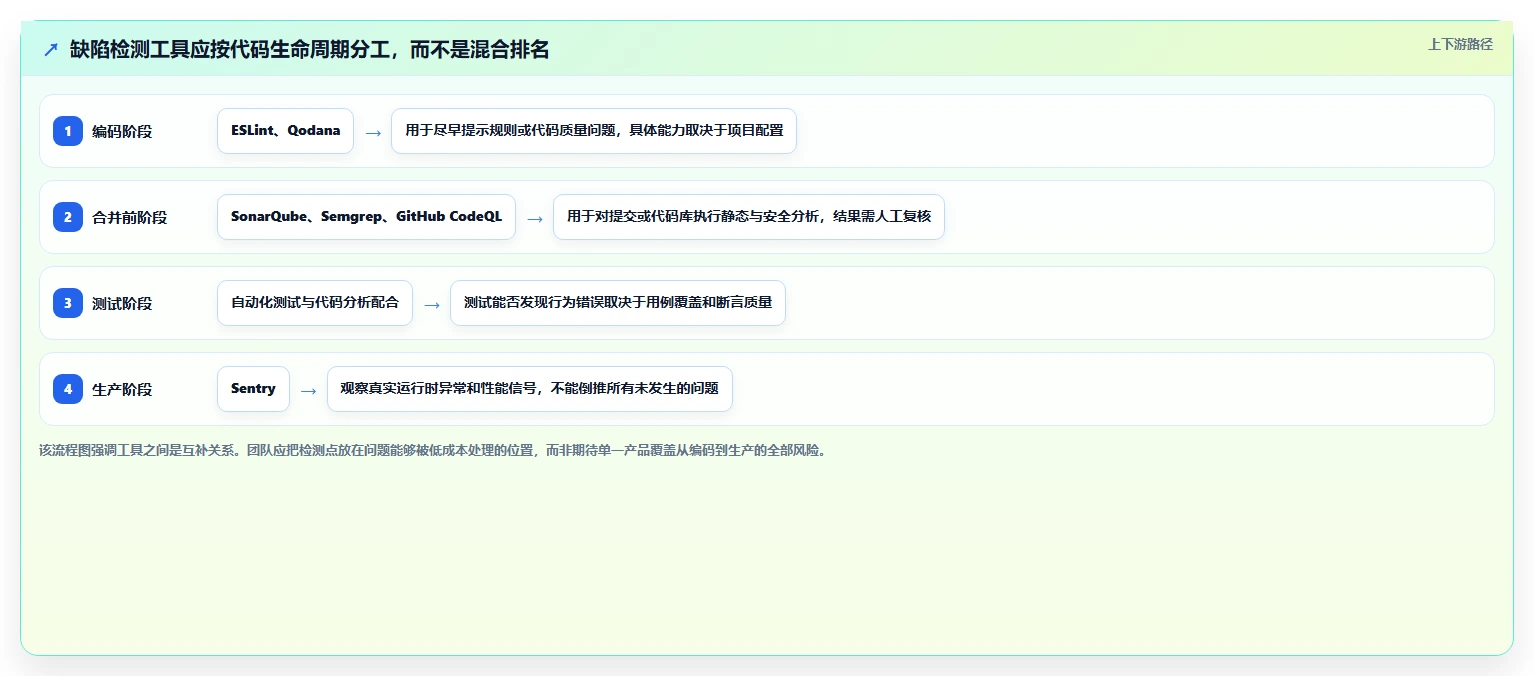This screenshot has height=676, width=1534.
Task: Select step number 3 badge
Action: (x=68, y=303)
